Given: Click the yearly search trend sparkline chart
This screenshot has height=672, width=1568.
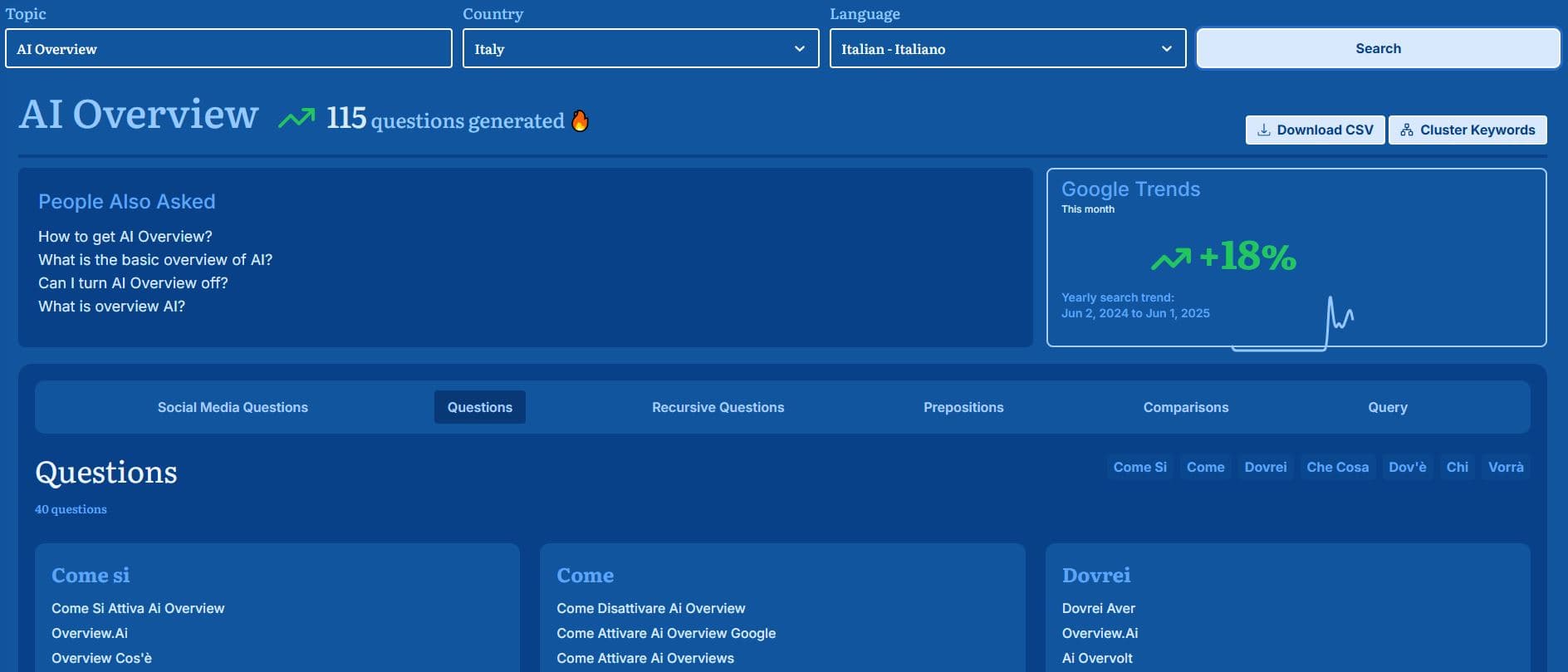Looking at the screenshot, I should point(1294,326).
